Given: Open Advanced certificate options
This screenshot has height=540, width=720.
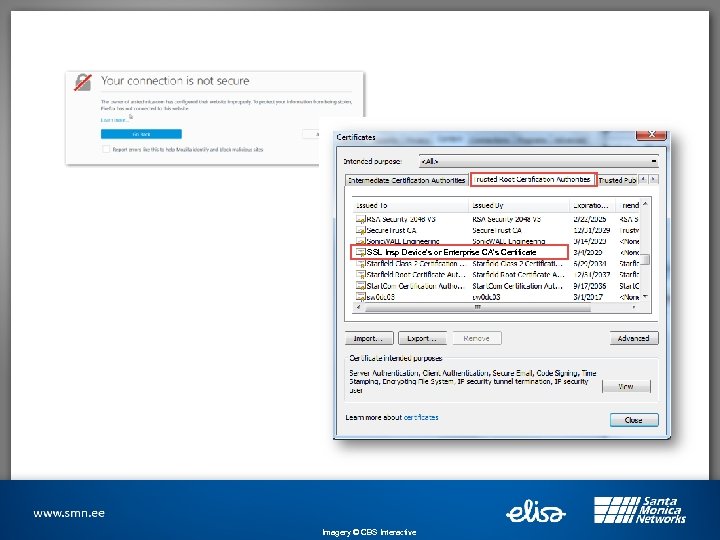Looking at the screenshot, I should (x=634, y=338).
